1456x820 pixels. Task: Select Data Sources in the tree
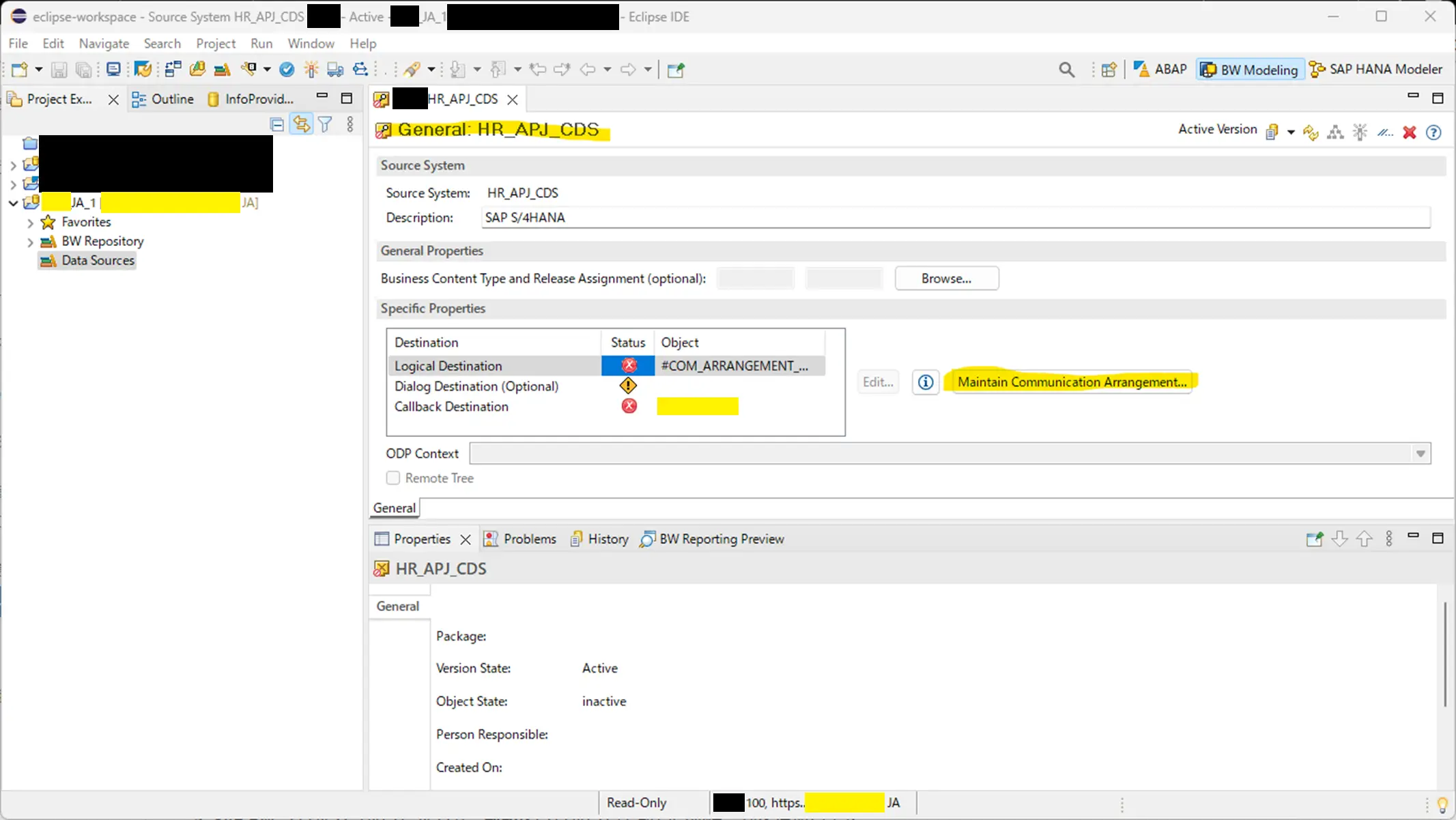tap(87, 260)
